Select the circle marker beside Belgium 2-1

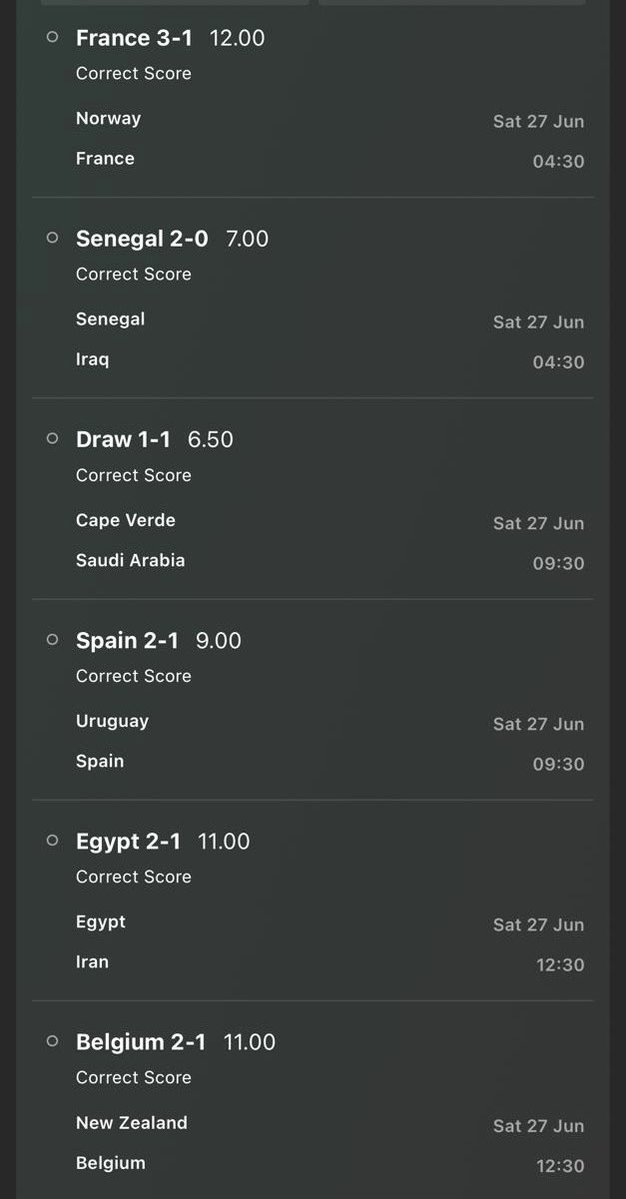pos(52,1041)
